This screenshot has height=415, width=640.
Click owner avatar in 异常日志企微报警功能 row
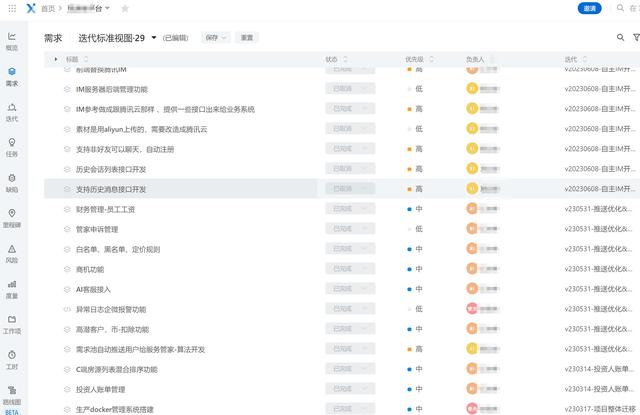[472, 309]
